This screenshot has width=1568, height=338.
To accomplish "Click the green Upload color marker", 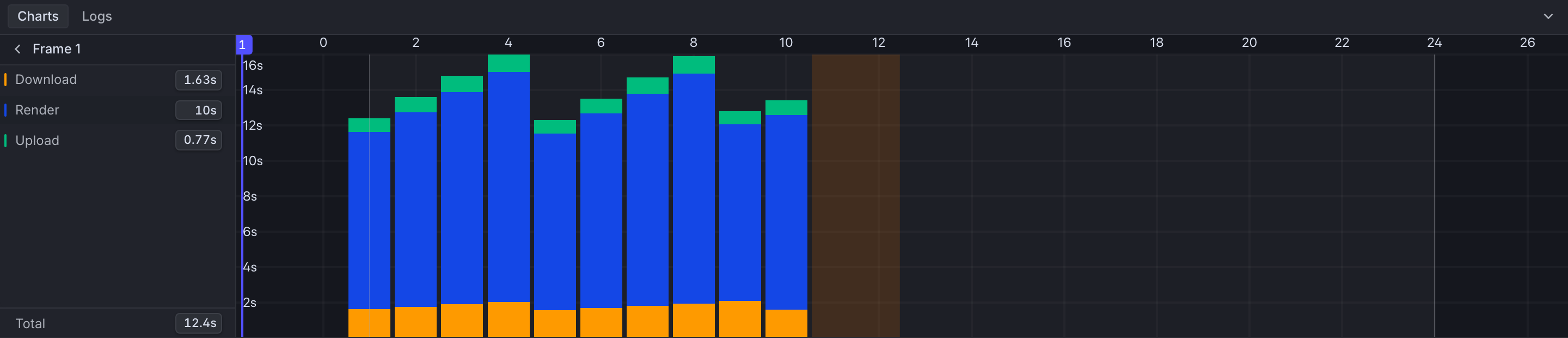I will [5, 141].
